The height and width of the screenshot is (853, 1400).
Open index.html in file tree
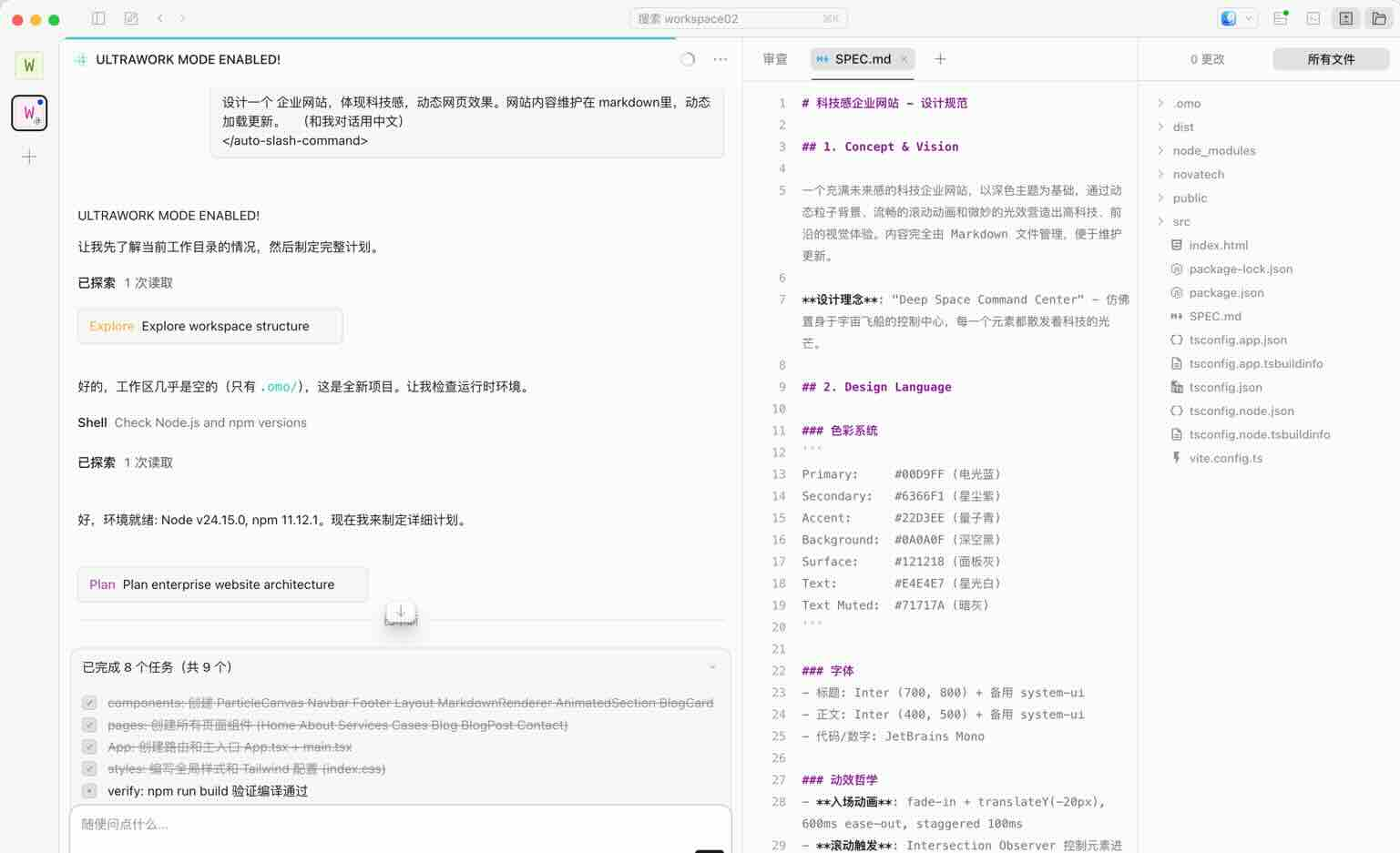(x=1218, y=245)
